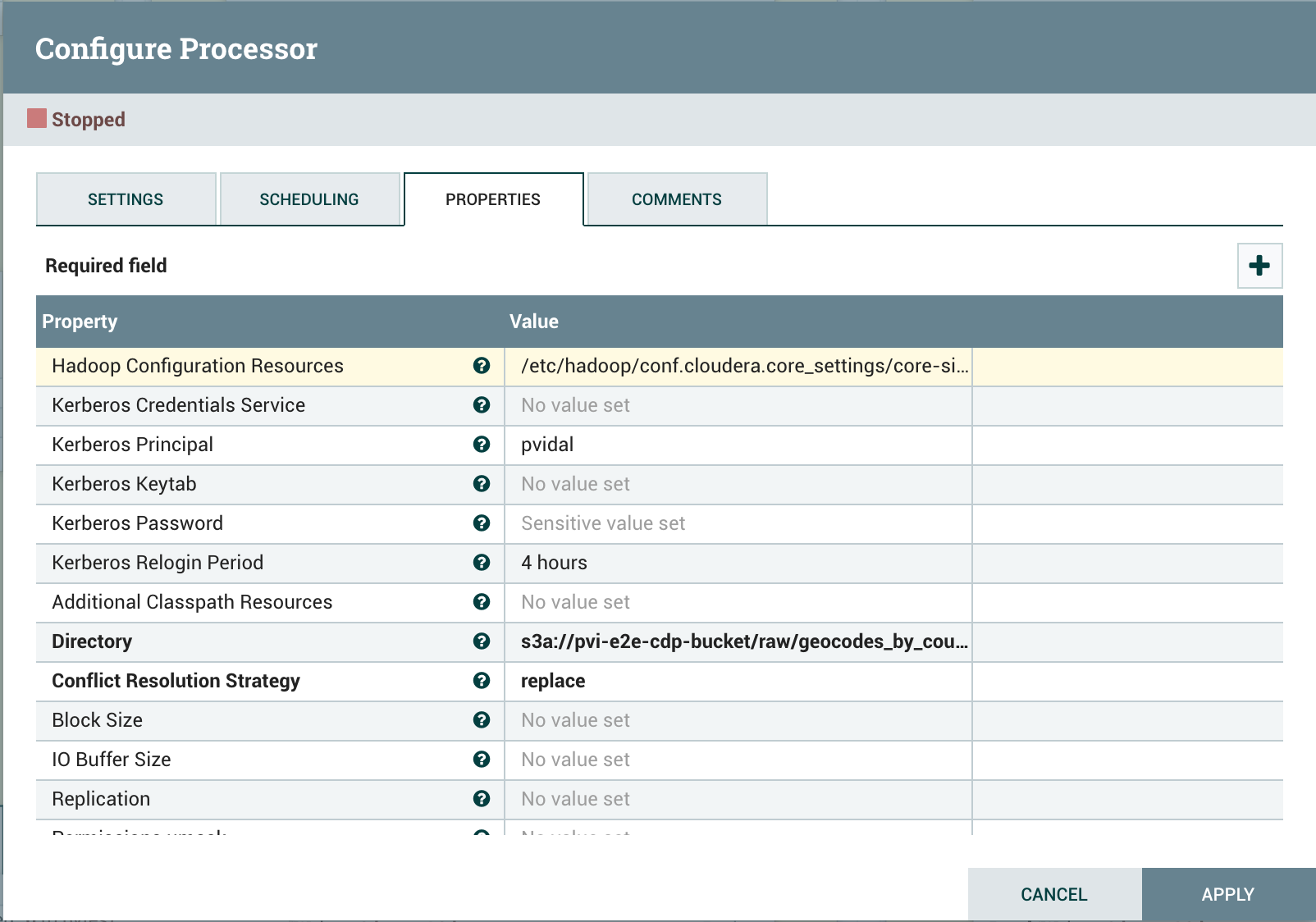Open the Conflict Resolution Strategy value editor

click(738, 681)
